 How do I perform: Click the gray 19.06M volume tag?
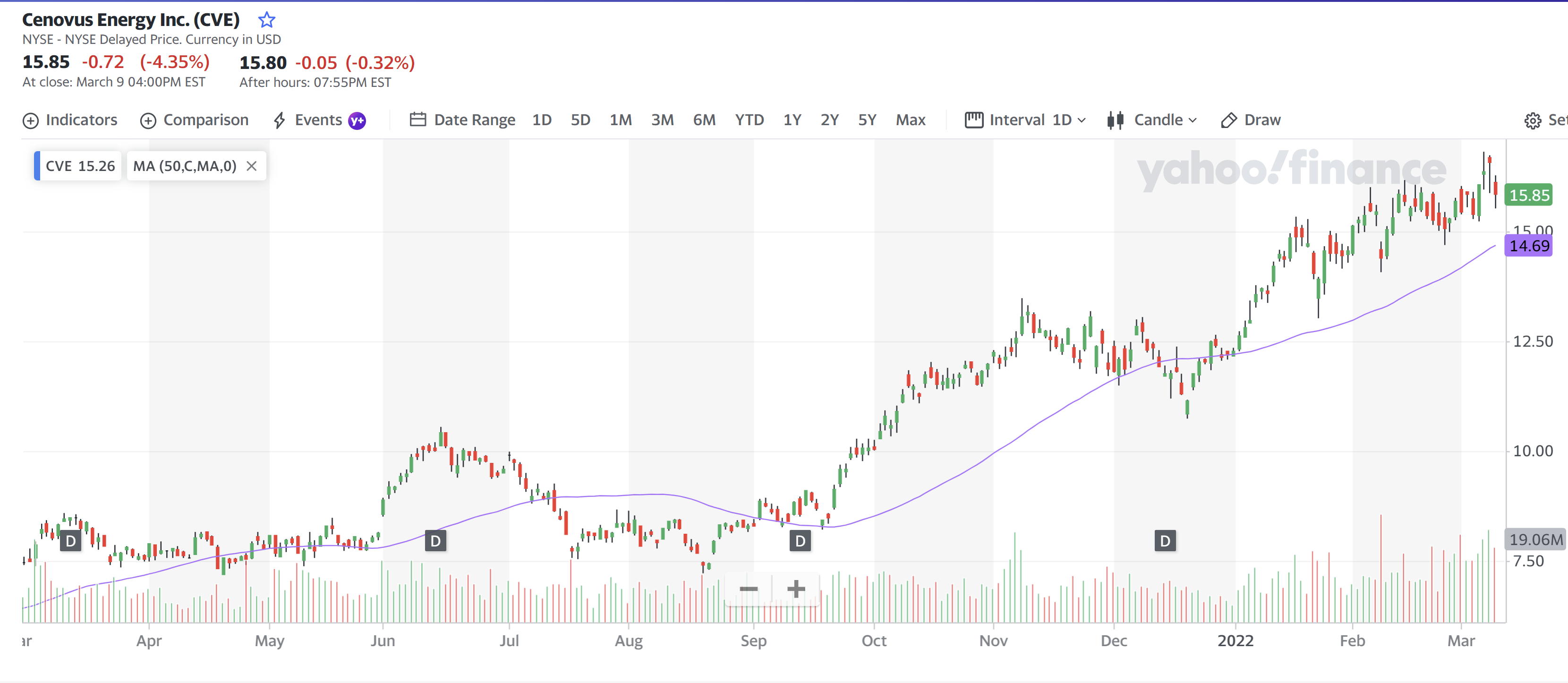(1535, 539)
